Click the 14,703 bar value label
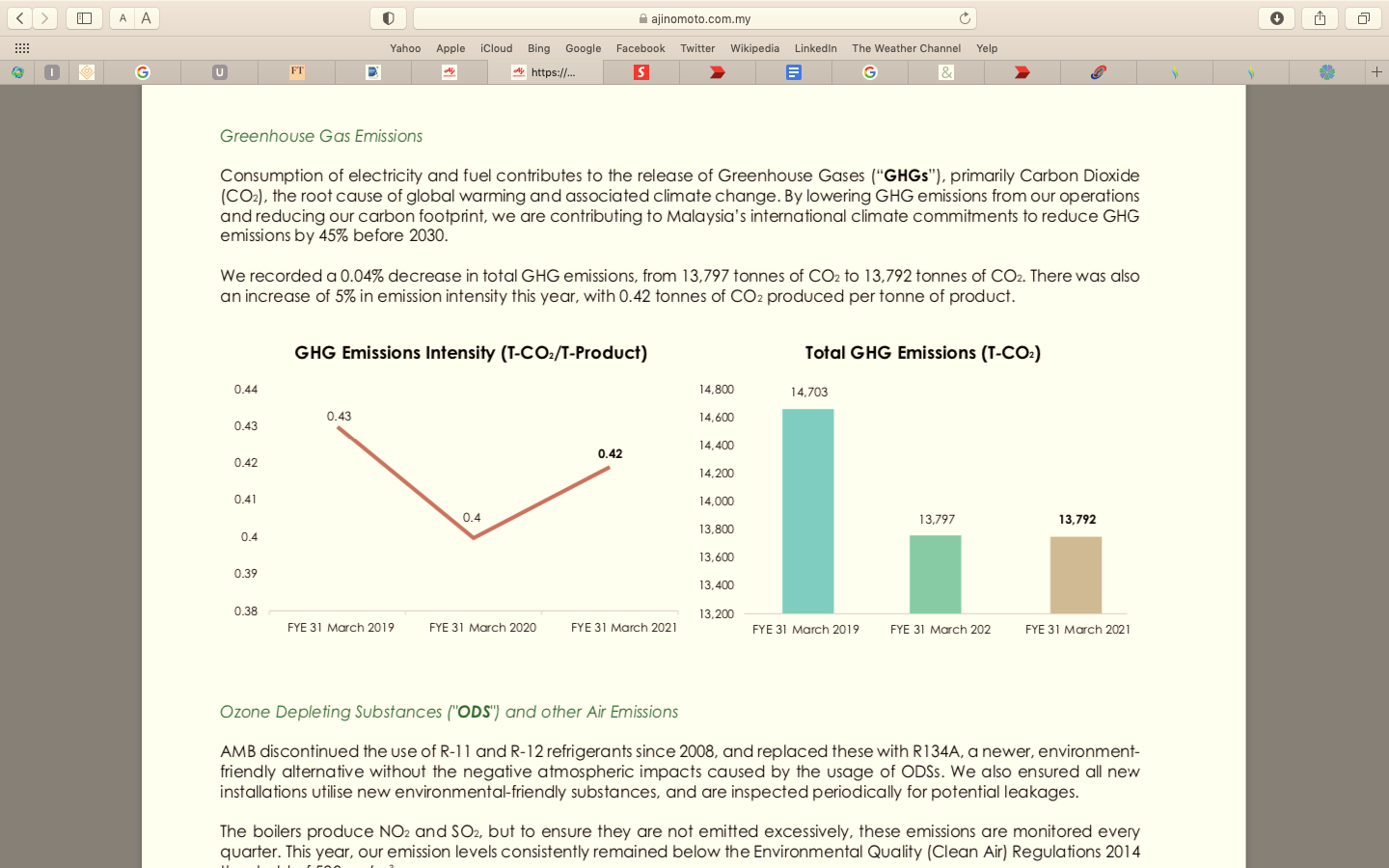This screenshot has height=868, width=1389. (808, 392)
